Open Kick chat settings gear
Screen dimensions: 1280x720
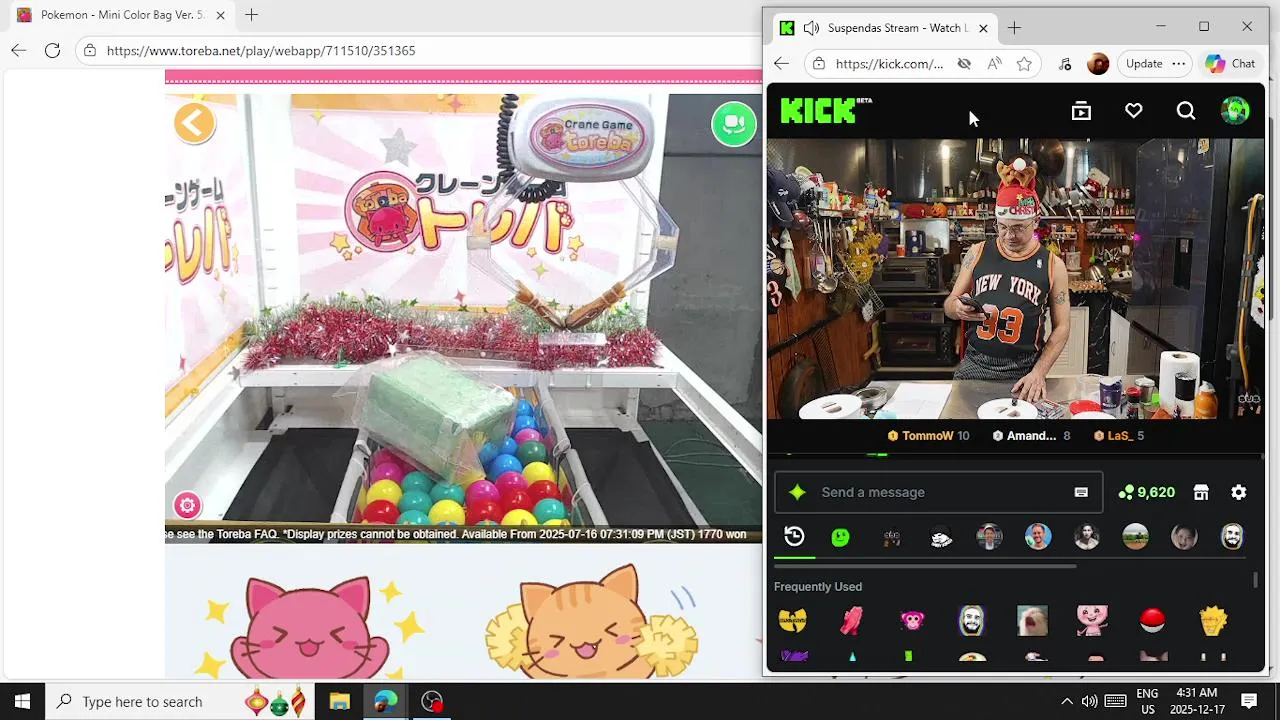(1238, 492)
